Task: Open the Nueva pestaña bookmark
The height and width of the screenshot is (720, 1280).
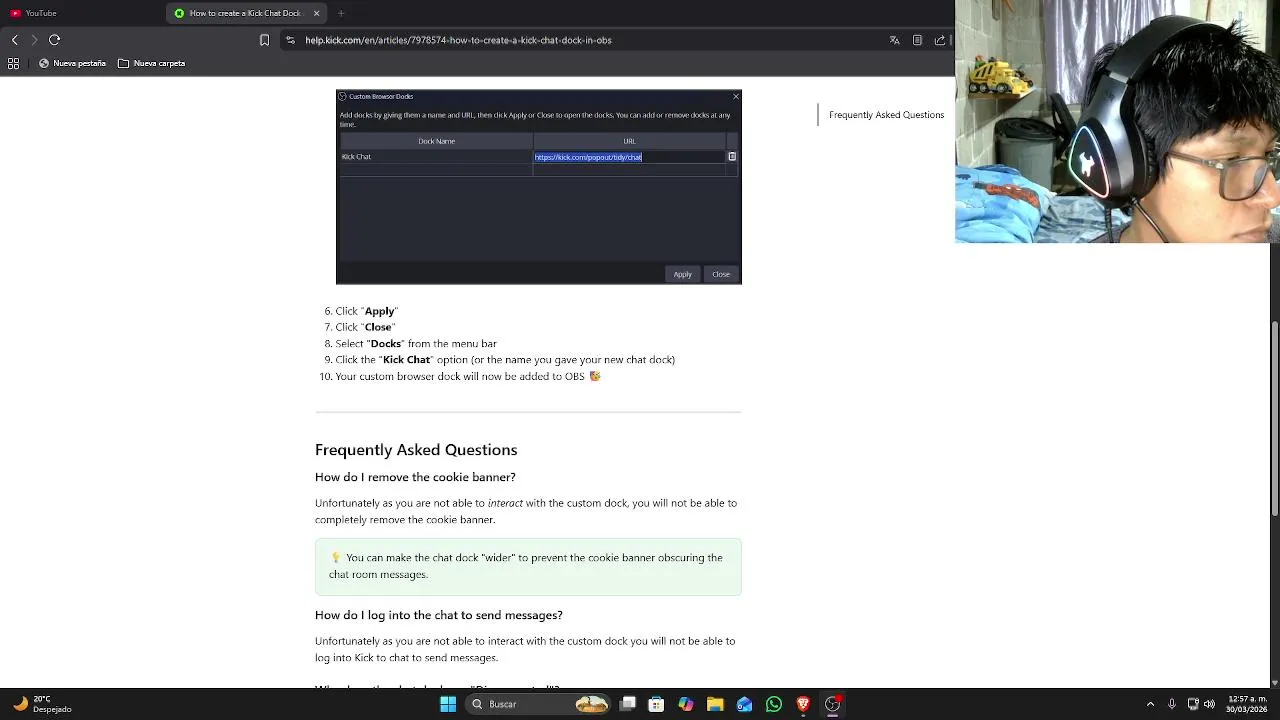Action: click(x=72, y=63)
